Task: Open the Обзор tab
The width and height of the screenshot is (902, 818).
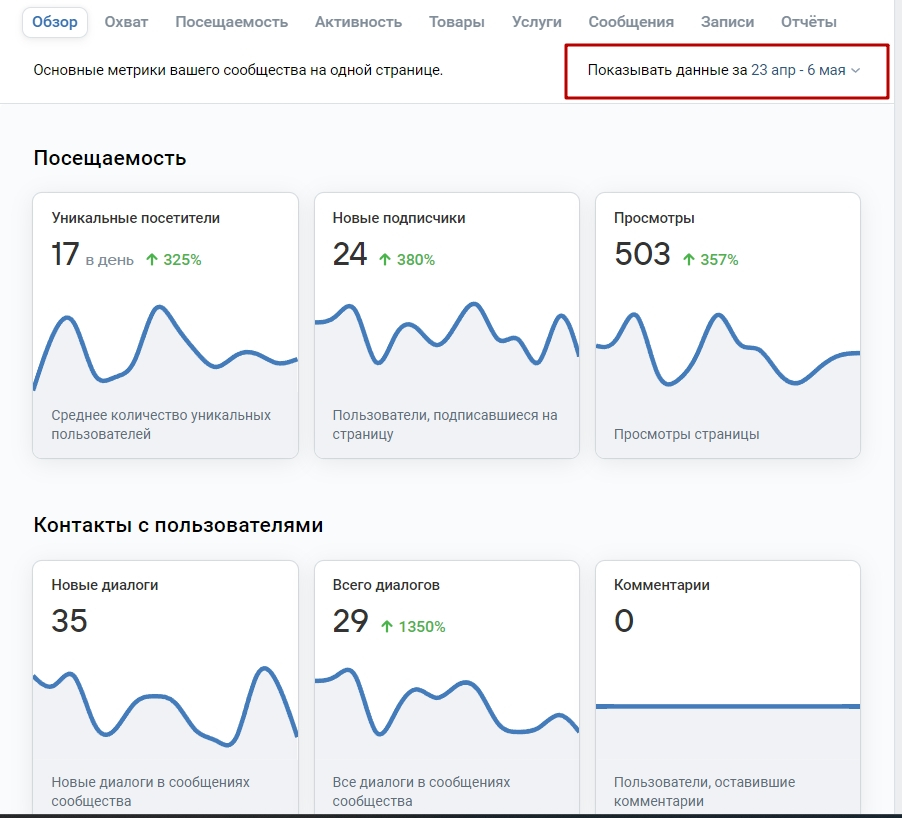Action: point(54,22)
